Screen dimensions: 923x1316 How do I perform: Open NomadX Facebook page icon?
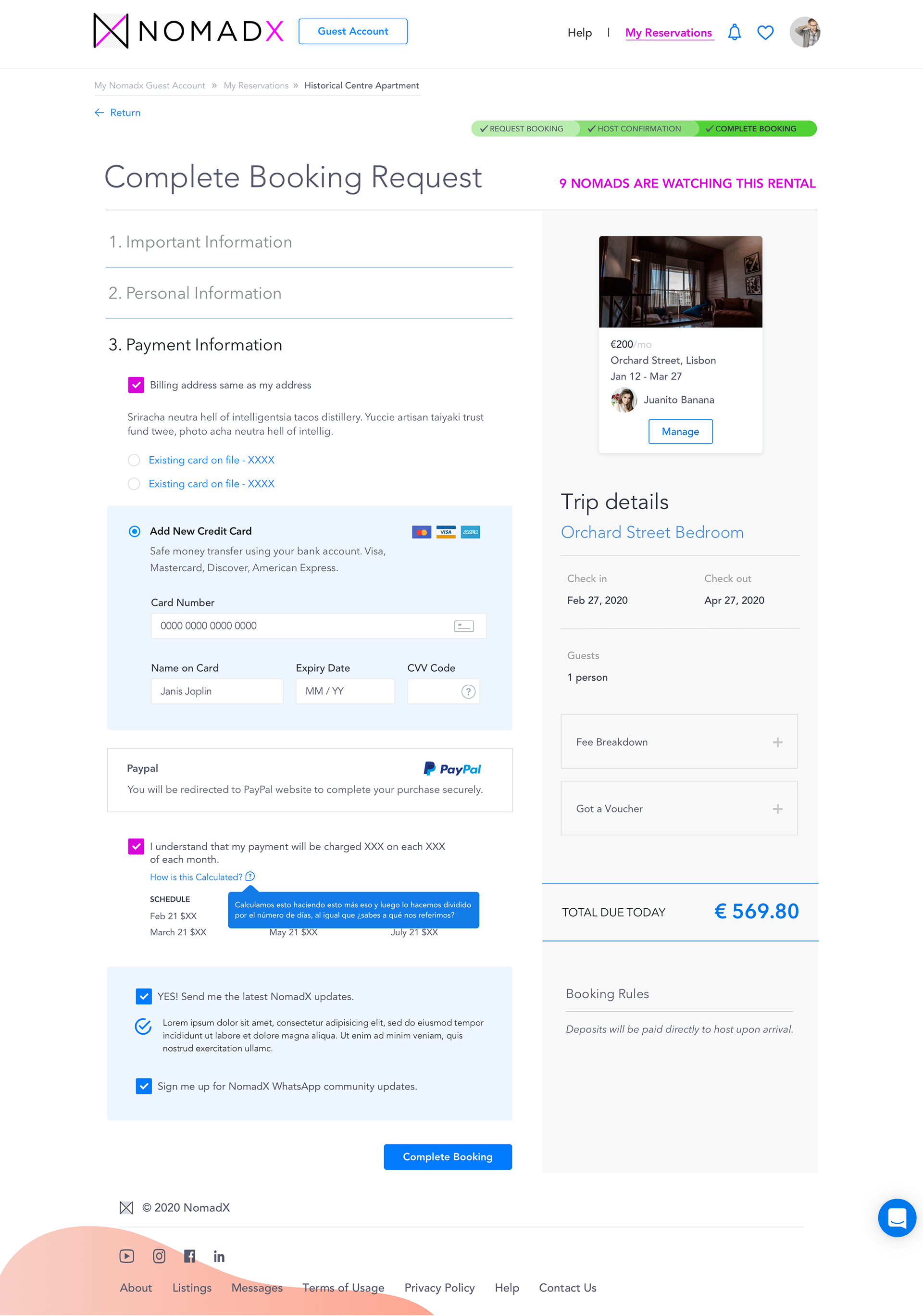pos(189,1256)
